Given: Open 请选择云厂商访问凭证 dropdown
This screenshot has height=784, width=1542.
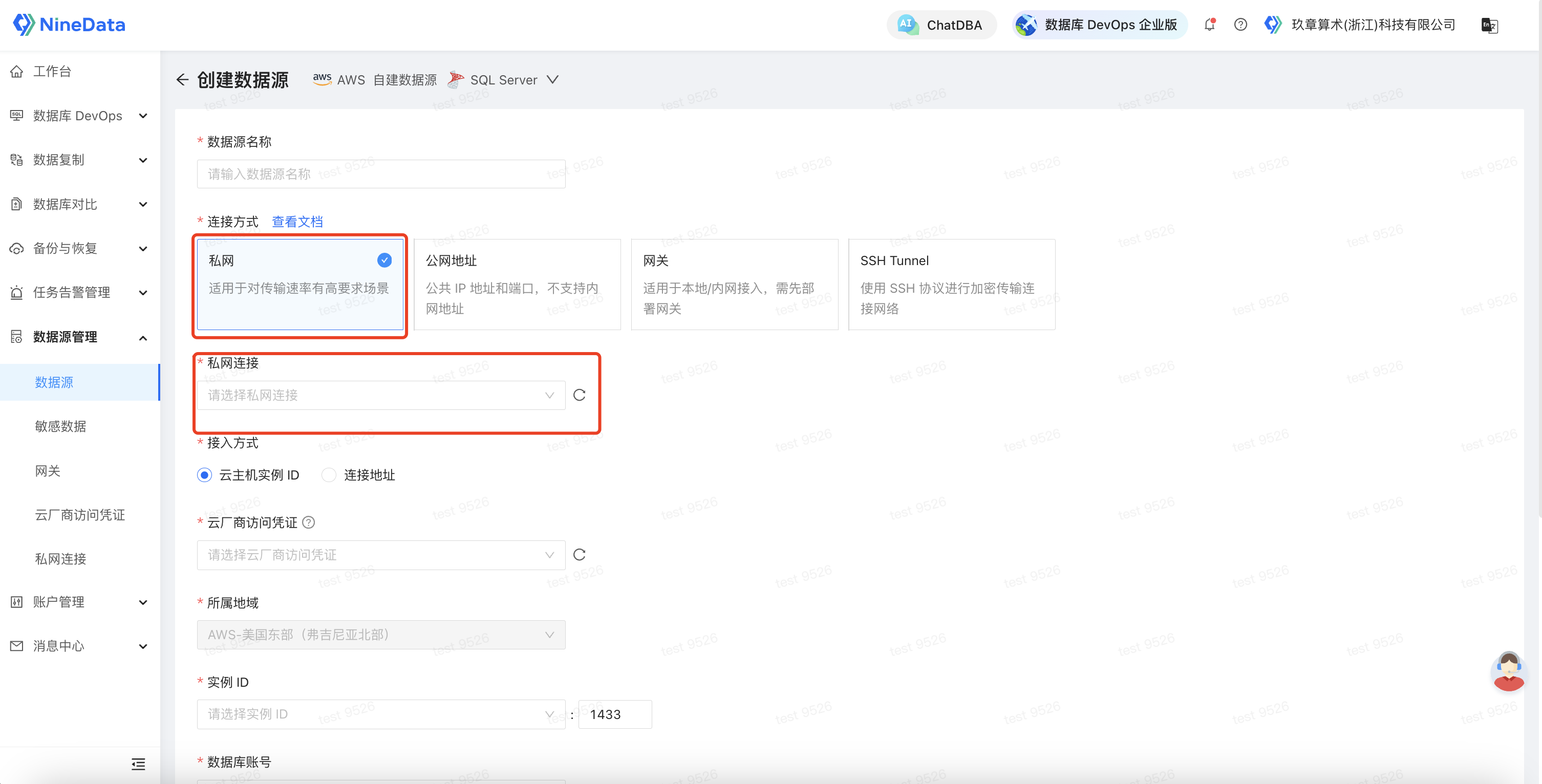Looking at the screenshot, I should click(x=381, y=555).
